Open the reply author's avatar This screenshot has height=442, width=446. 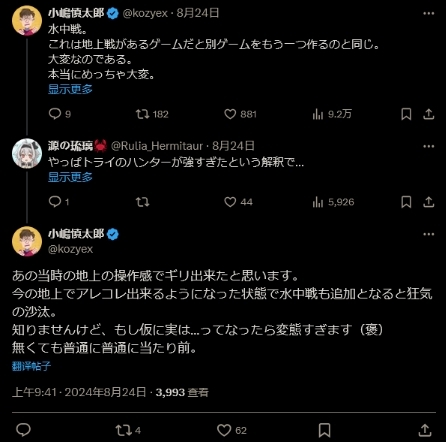[27, 153]
